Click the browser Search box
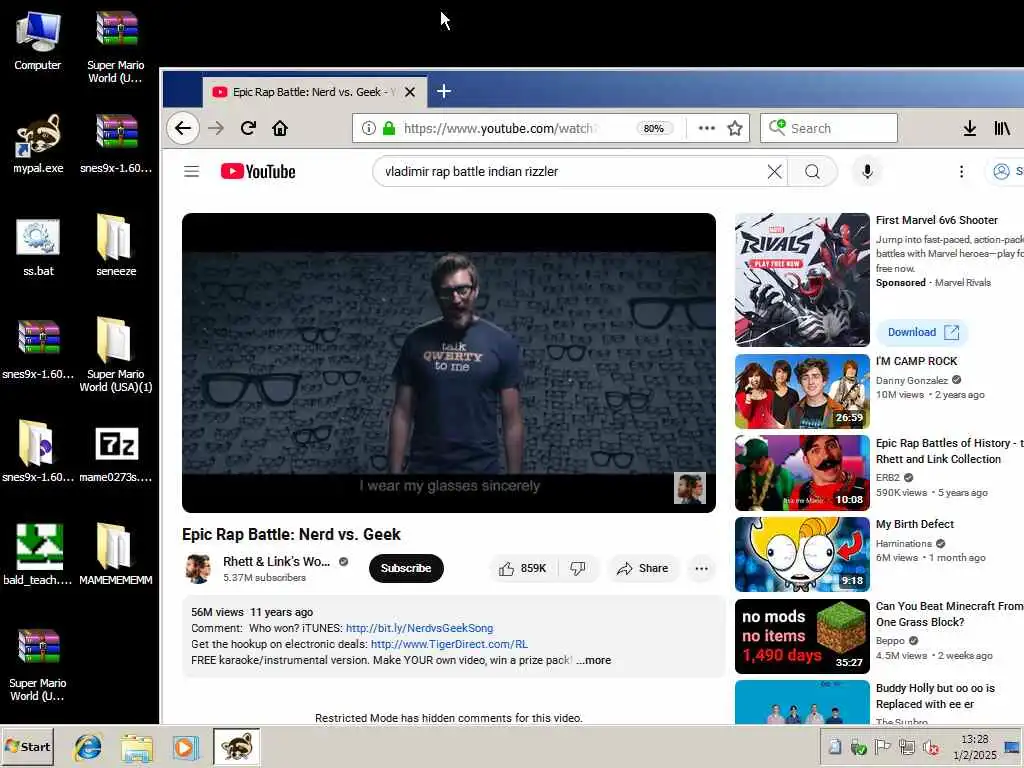This screenshot has width=1024, height=768. point(829,128)
